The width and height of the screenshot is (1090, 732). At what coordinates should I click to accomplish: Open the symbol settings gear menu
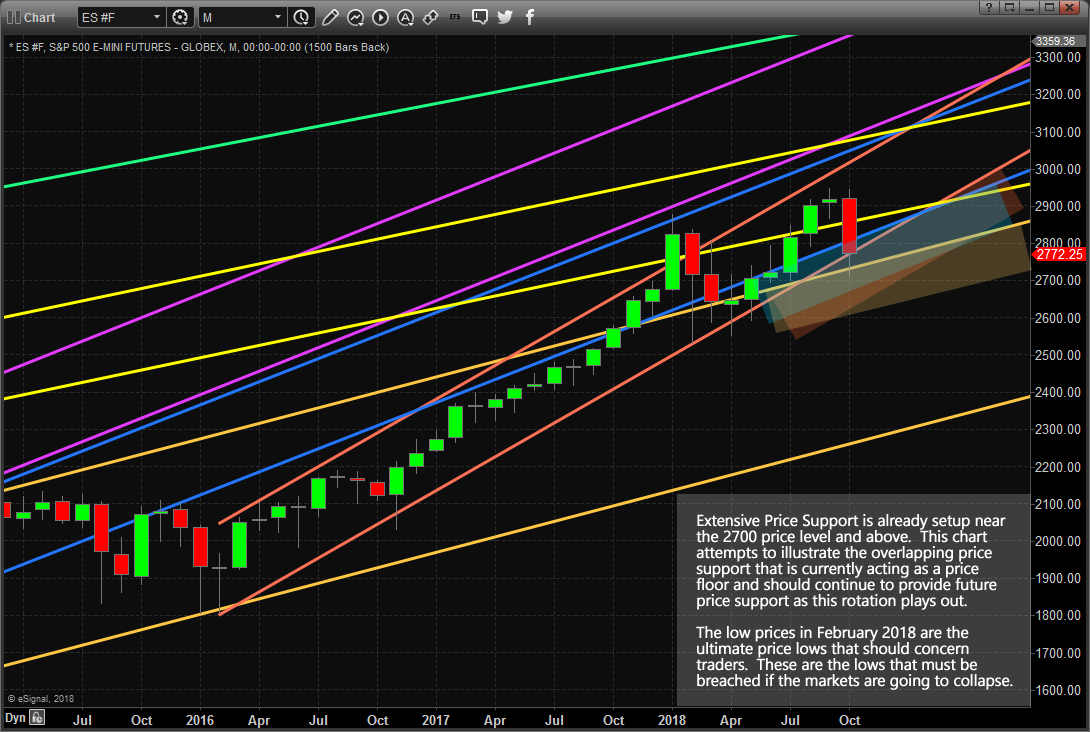pyautogui.click(x=180, y=17)
